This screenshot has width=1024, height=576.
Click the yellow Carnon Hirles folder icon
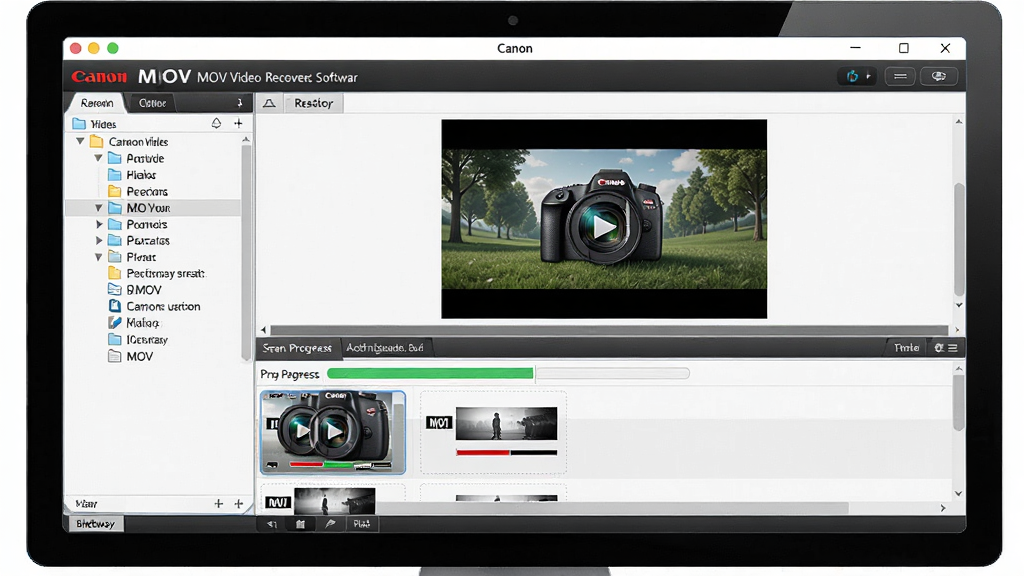click(x=97, y=141)
